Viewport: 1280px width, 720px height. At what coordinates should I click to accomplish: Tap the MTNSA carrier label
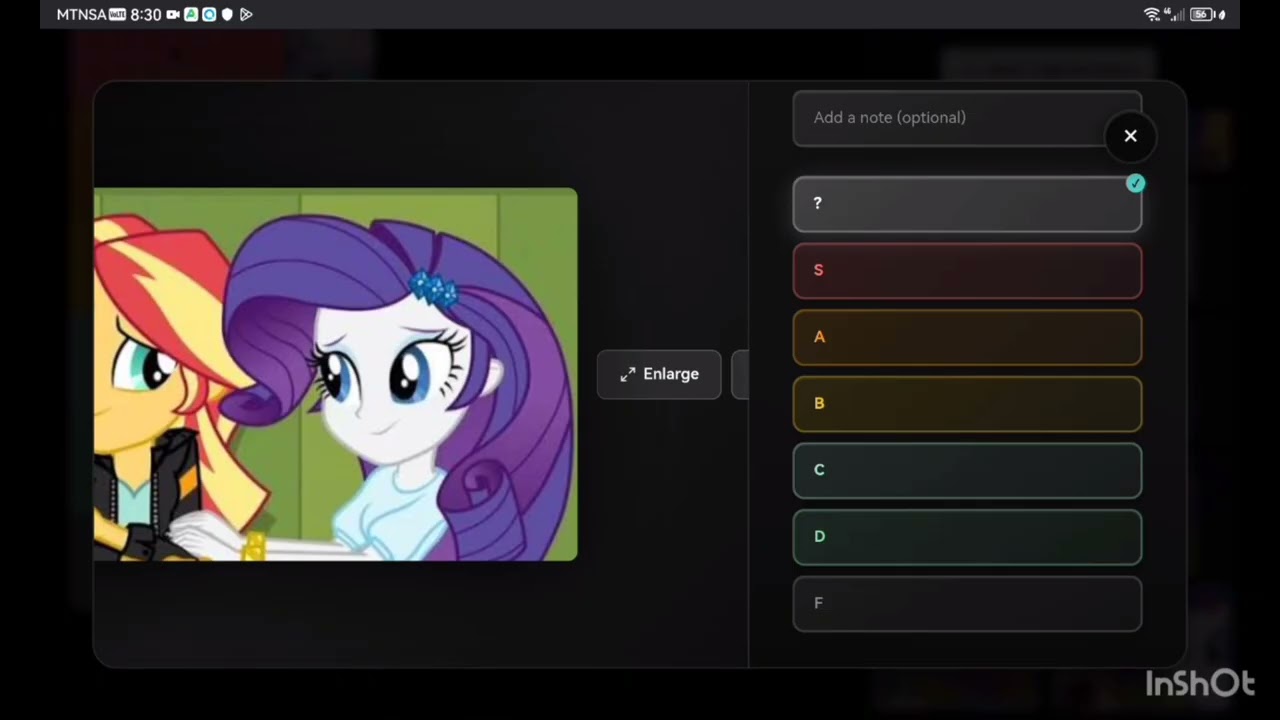pos(81,15)
